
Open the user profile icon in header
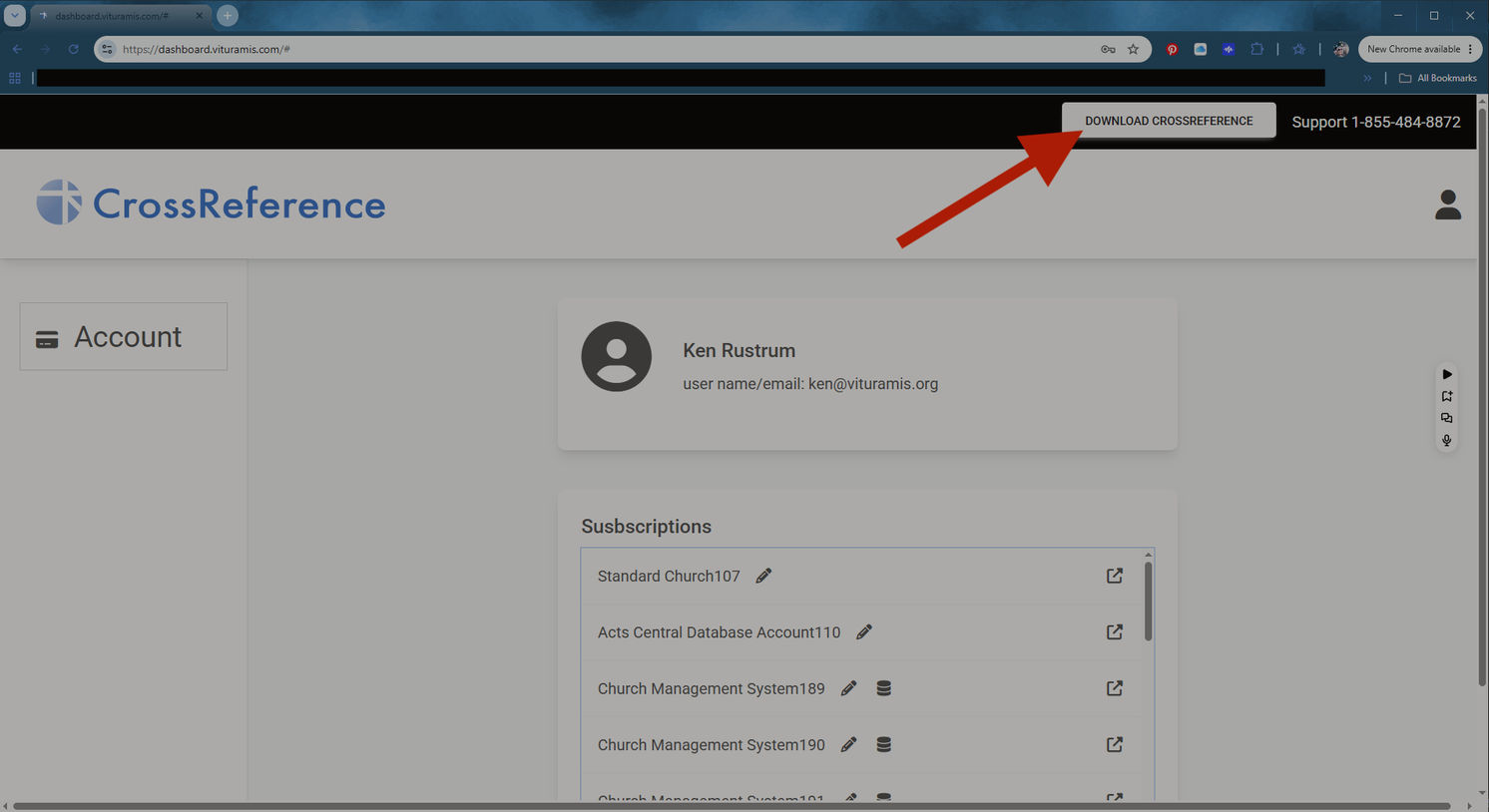pos(1448,204)
